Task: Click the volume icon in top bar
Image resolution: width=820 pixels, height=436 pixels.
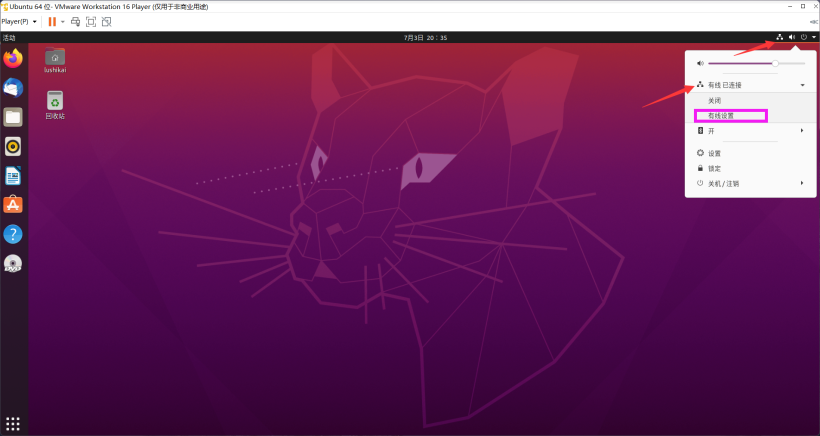Action: click(x=792, y=37)
